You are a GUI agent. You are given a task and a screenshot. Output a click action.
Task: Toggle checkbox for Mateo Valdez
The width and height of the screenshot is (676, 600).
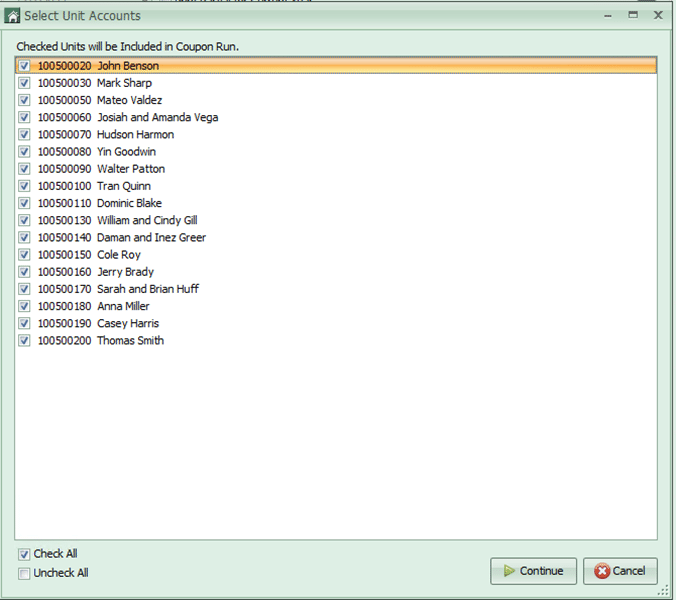point(24,100)
